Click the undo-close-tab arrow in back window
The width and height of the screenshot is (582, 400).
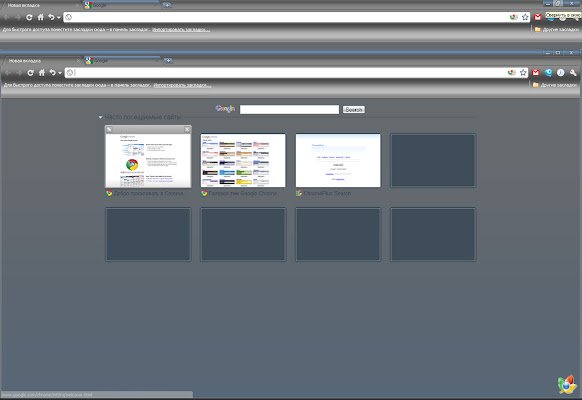click(x=51, y=17)
